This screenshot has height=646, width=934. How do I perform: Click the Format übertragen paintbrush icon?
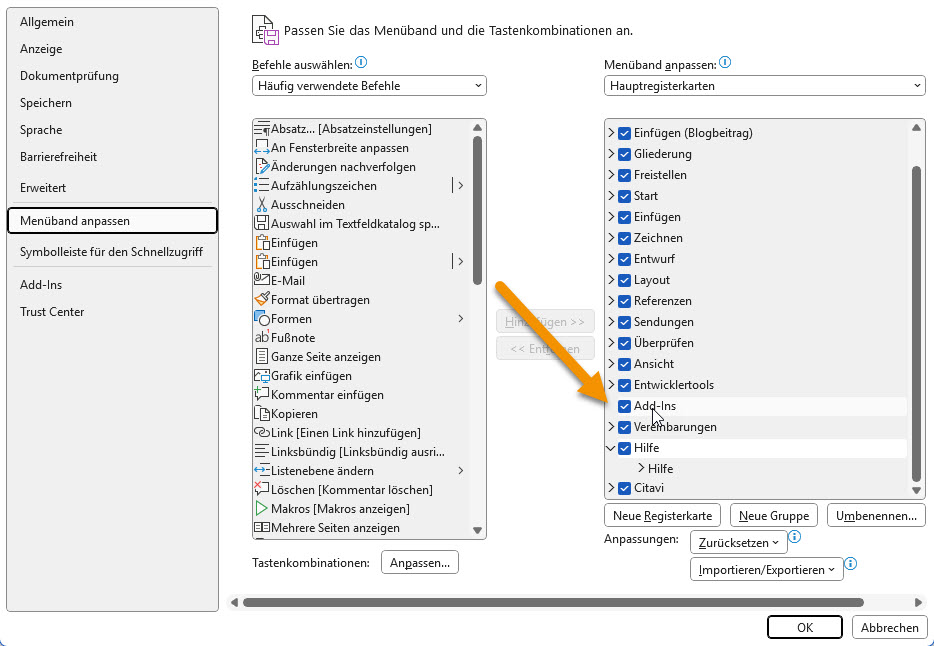[262, 300]
